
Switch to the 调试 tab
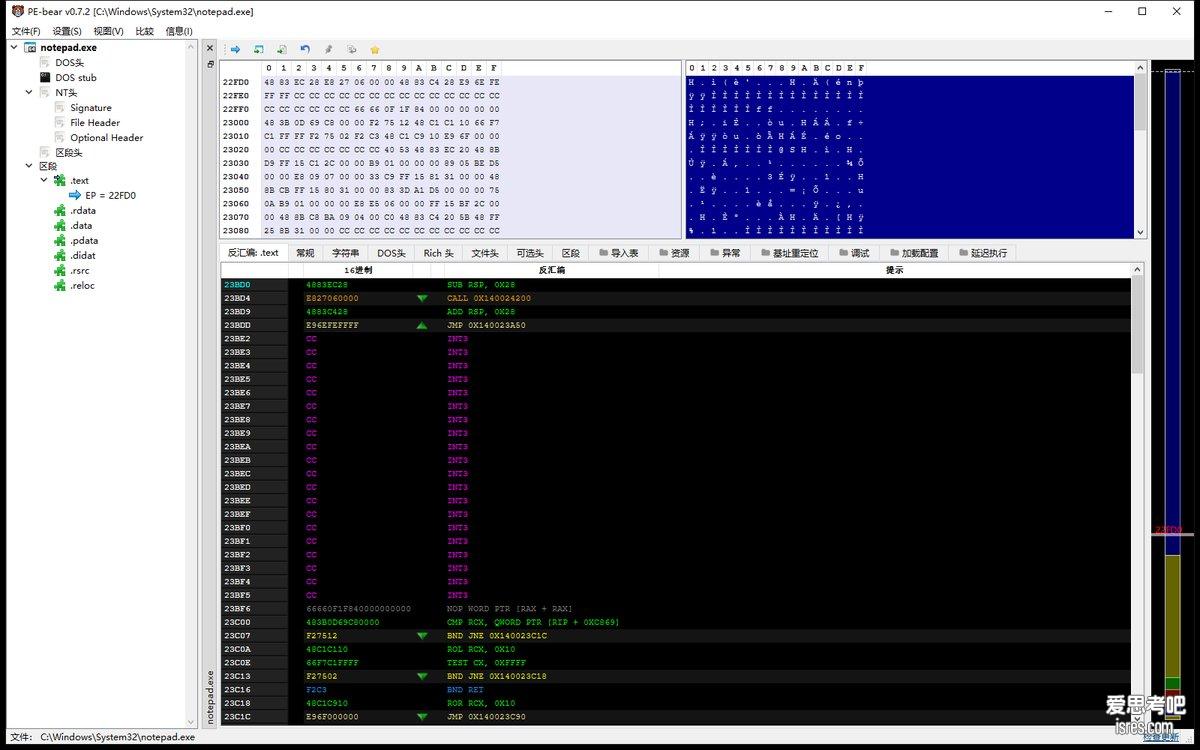click(853, 253)
